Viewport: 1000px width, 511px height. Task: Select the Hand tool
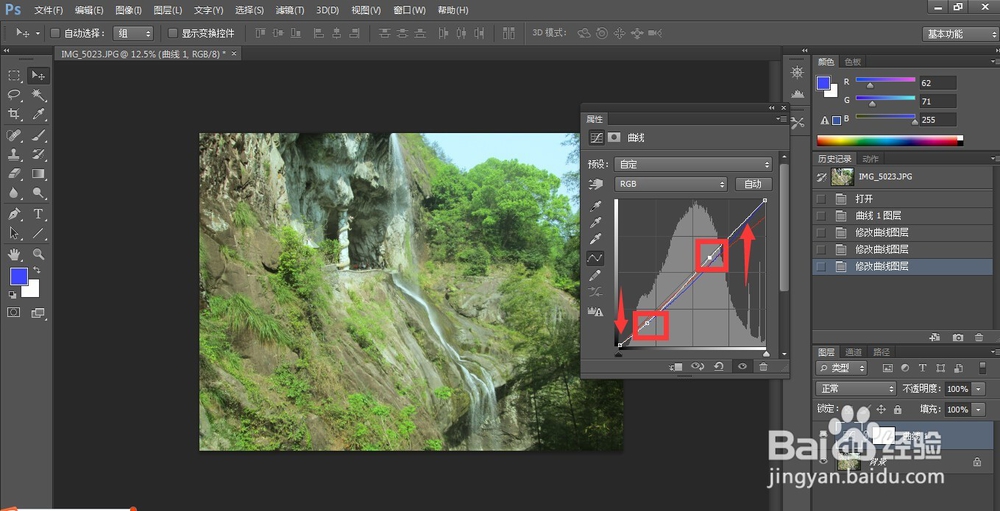(13, 254)
